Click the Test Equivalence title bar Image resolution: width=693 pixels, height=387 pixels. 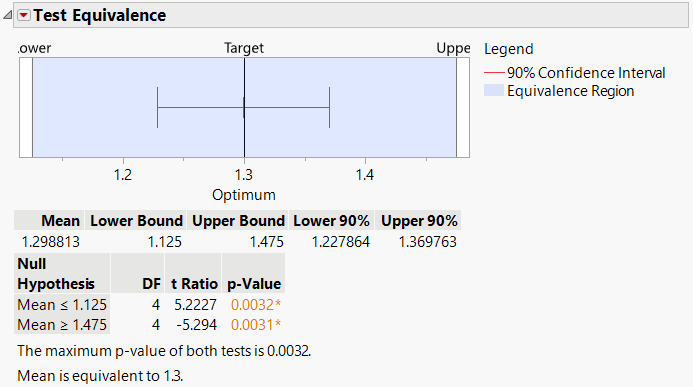(x=351, y=15)
